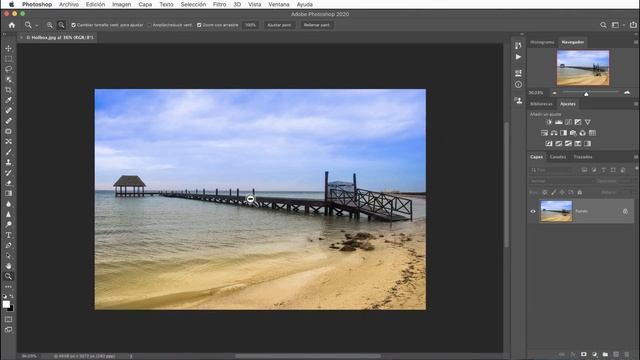Select the Zoom tool in the toolbox
Image resolution: width=640 pixels, height=360 pixels.
tap(8, 276)
